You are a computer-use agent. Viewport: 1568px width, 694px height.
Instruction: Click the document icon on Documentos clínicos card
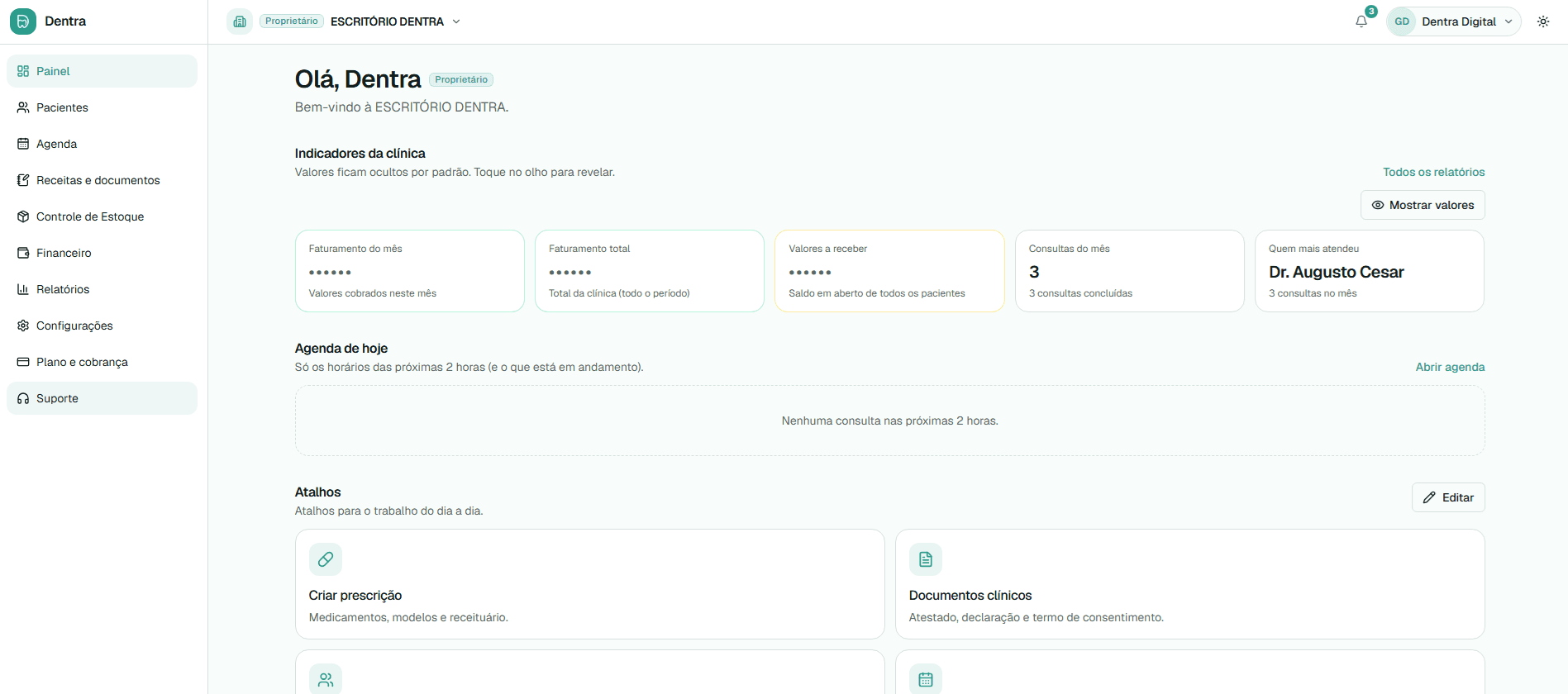(x=926, y=559)
